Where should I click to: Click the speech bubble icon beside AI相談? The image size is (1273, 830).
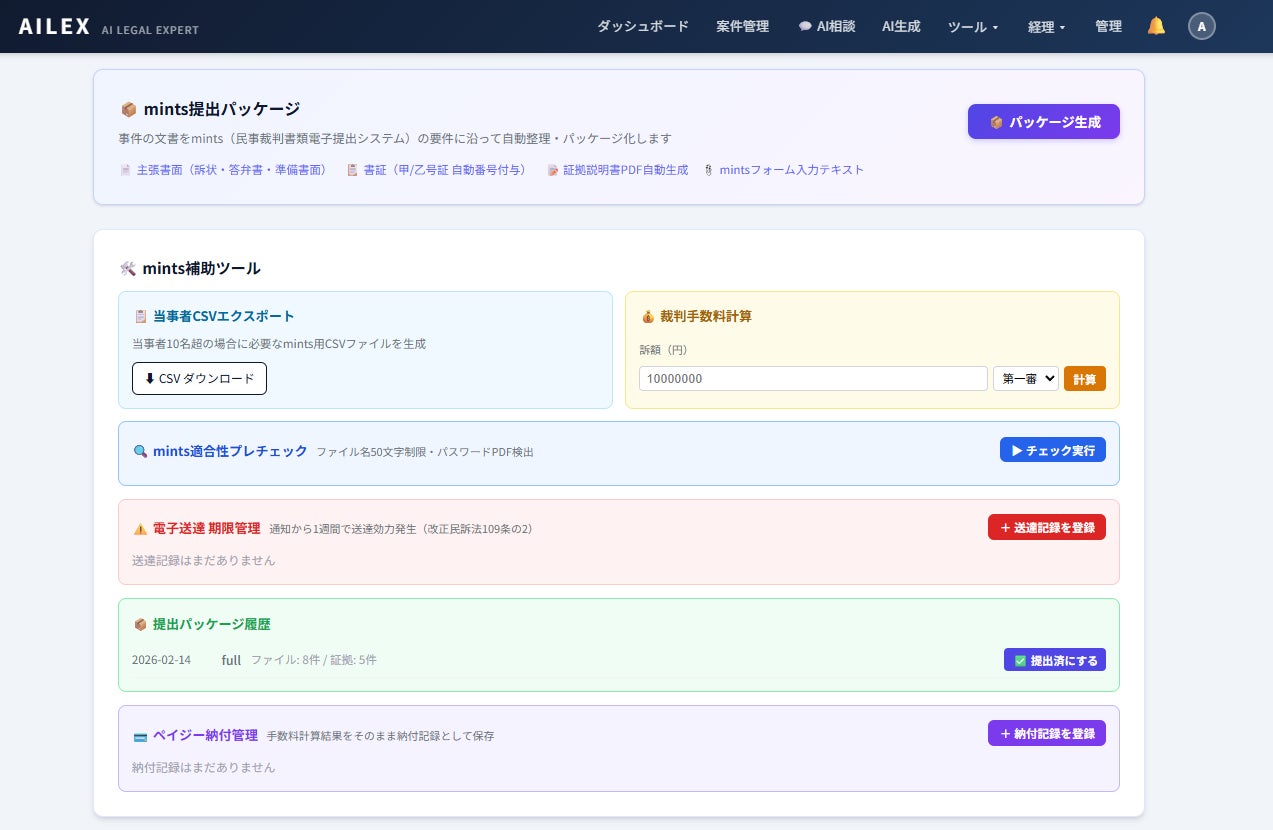[x=805, y=27]
